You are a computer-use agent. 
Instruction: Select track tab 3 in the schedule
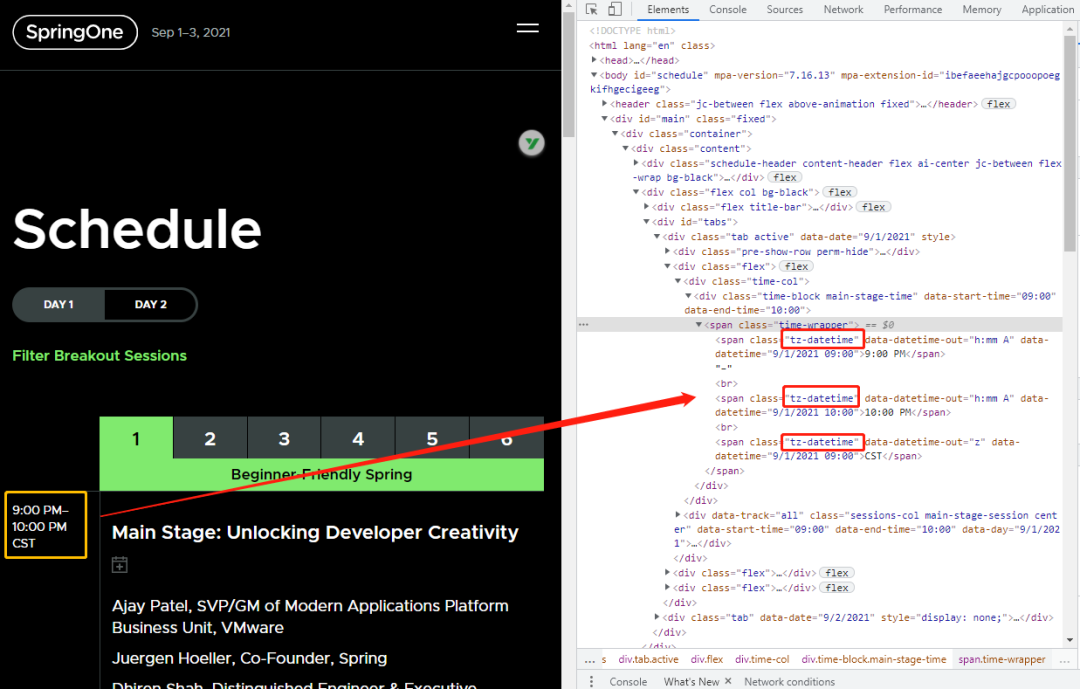[x=284, y=438]
